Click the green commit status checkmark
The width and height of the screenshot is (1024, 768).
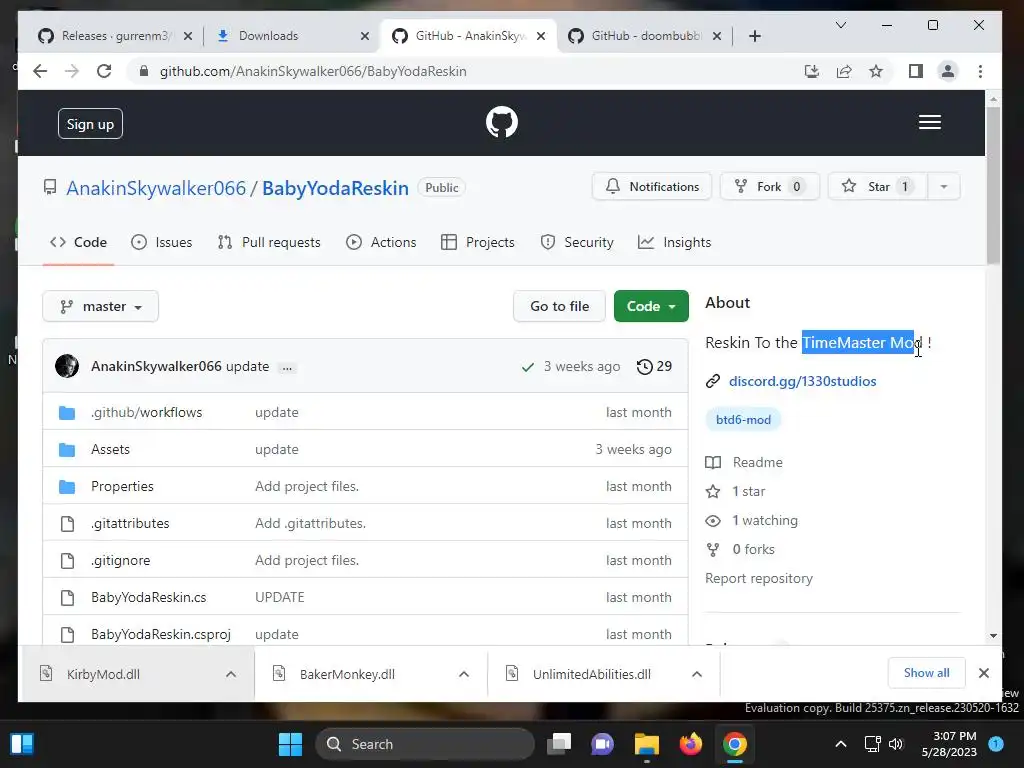pyautogui.click(x=528, y=367)
